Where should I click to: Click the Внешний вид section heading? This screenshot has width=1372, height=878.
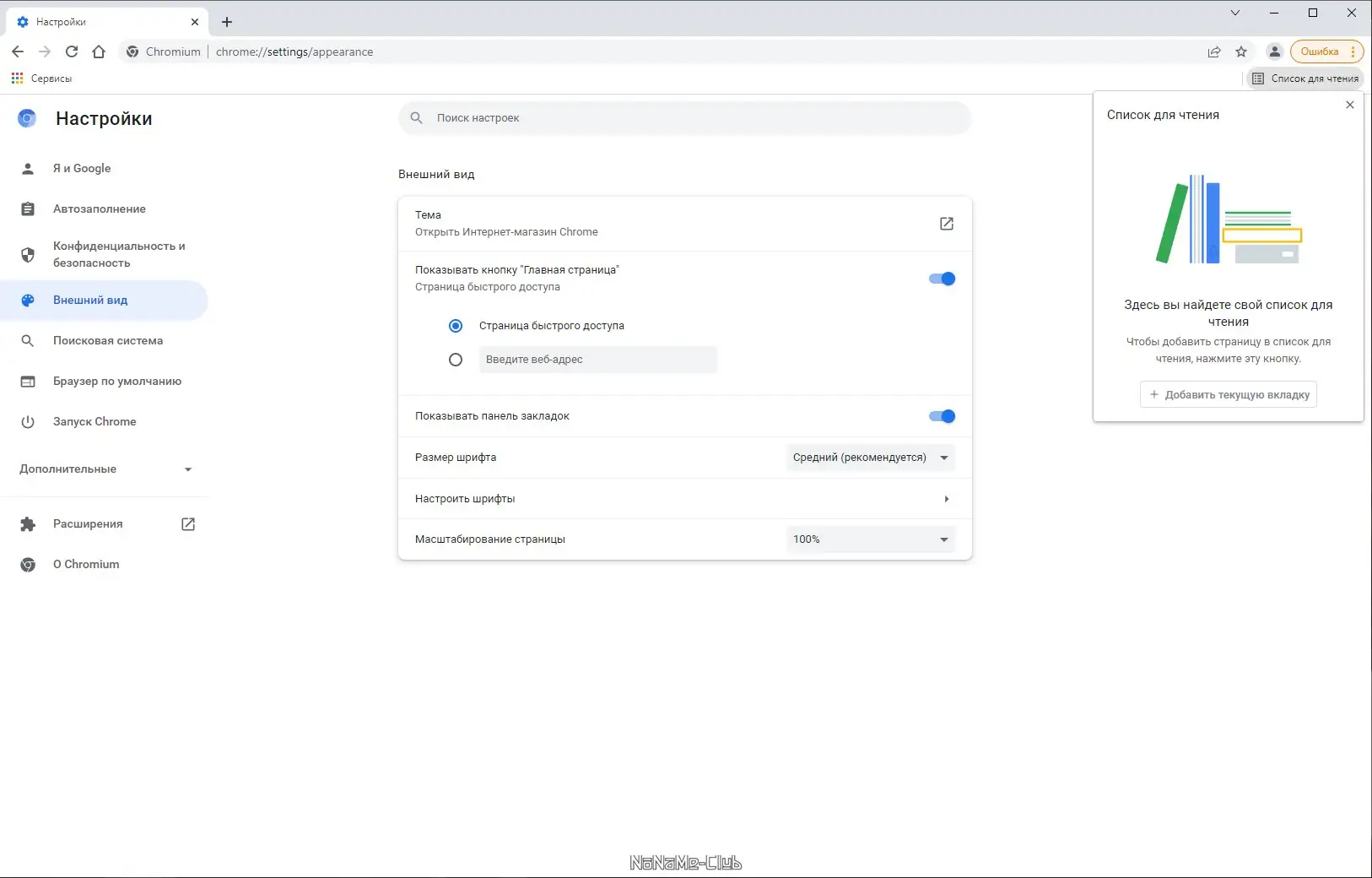coord(436,175)
